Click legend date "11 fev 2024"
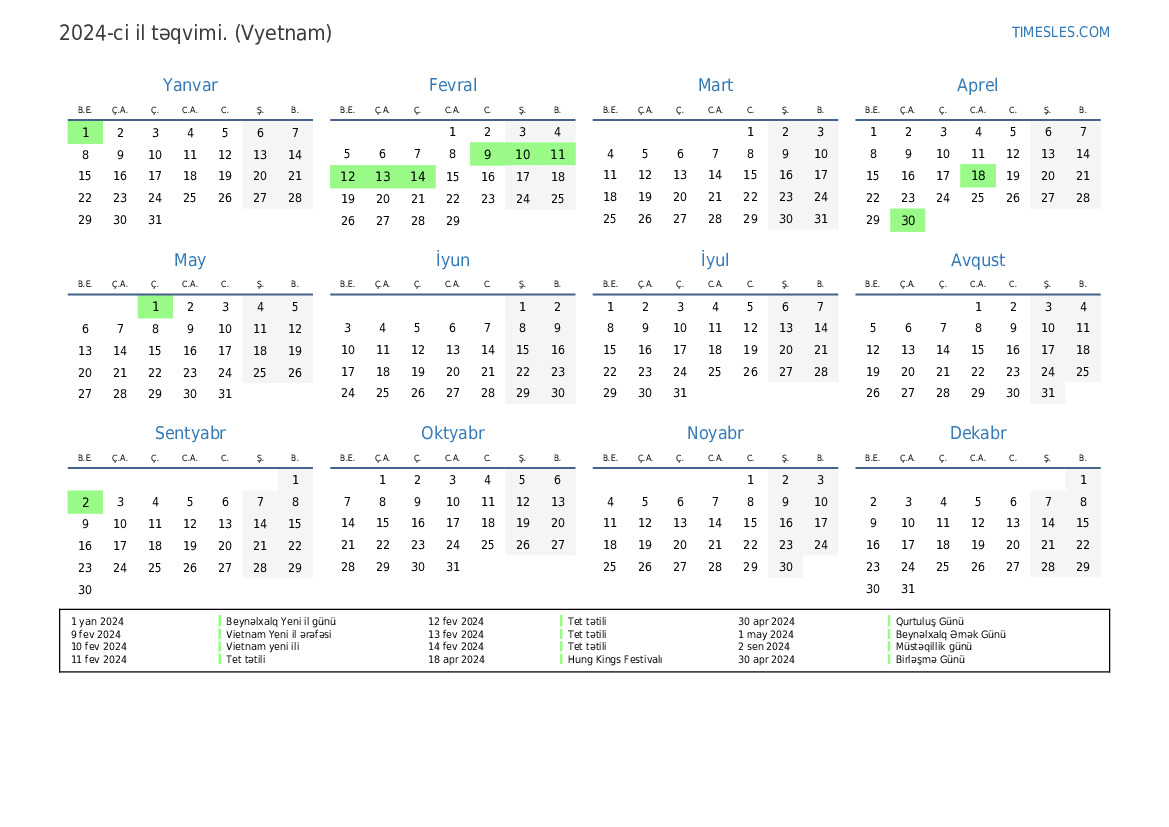The image size is (1169, 827). point(98,659)
